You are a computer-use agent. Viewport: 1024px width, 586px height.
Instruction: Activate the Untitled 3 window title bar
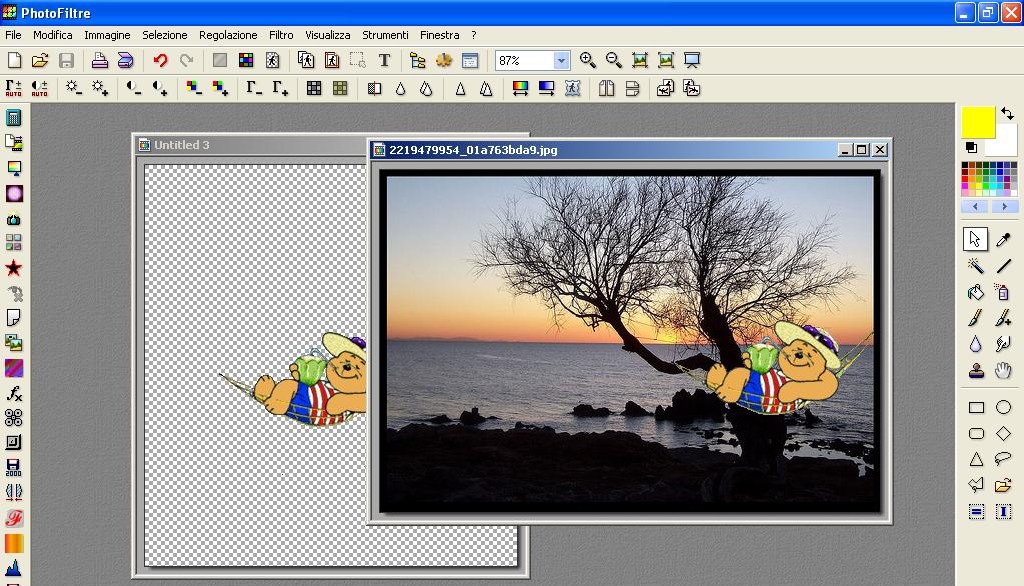pos(250,145)
